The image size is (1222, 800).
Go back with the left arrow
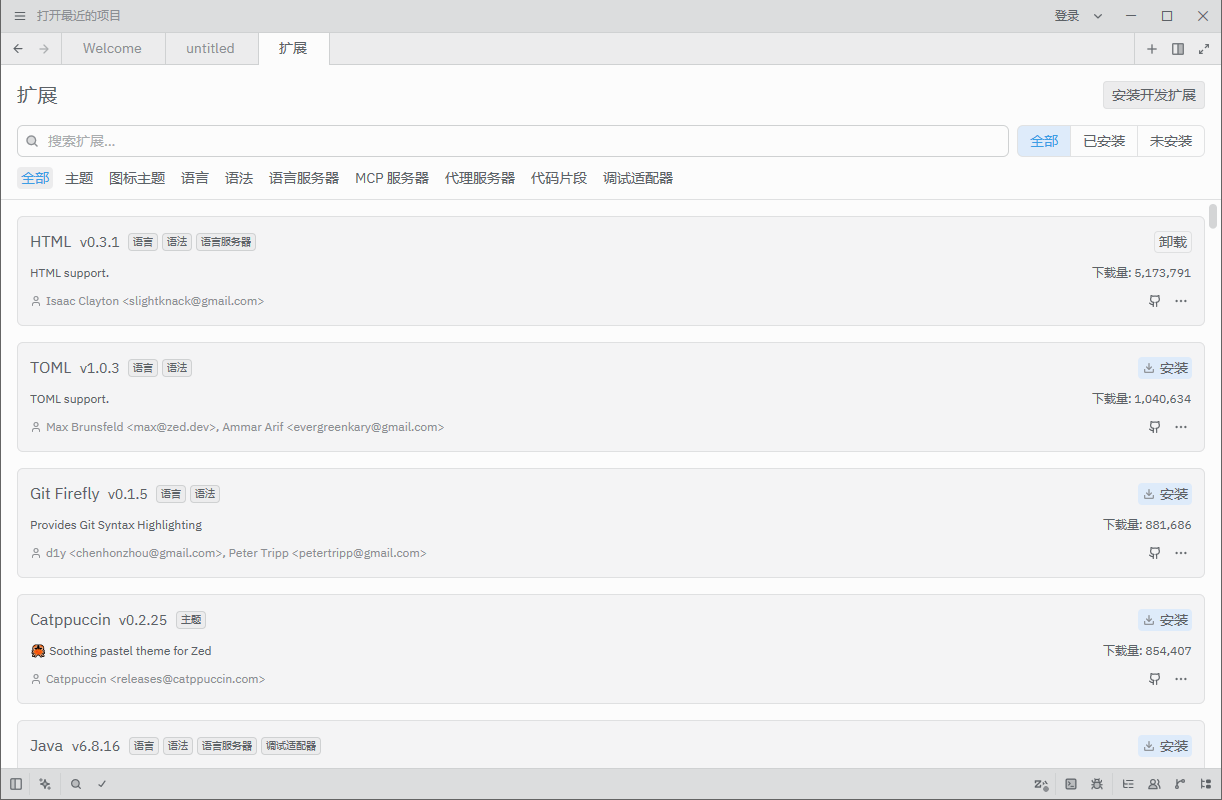(x=18, y=48)
